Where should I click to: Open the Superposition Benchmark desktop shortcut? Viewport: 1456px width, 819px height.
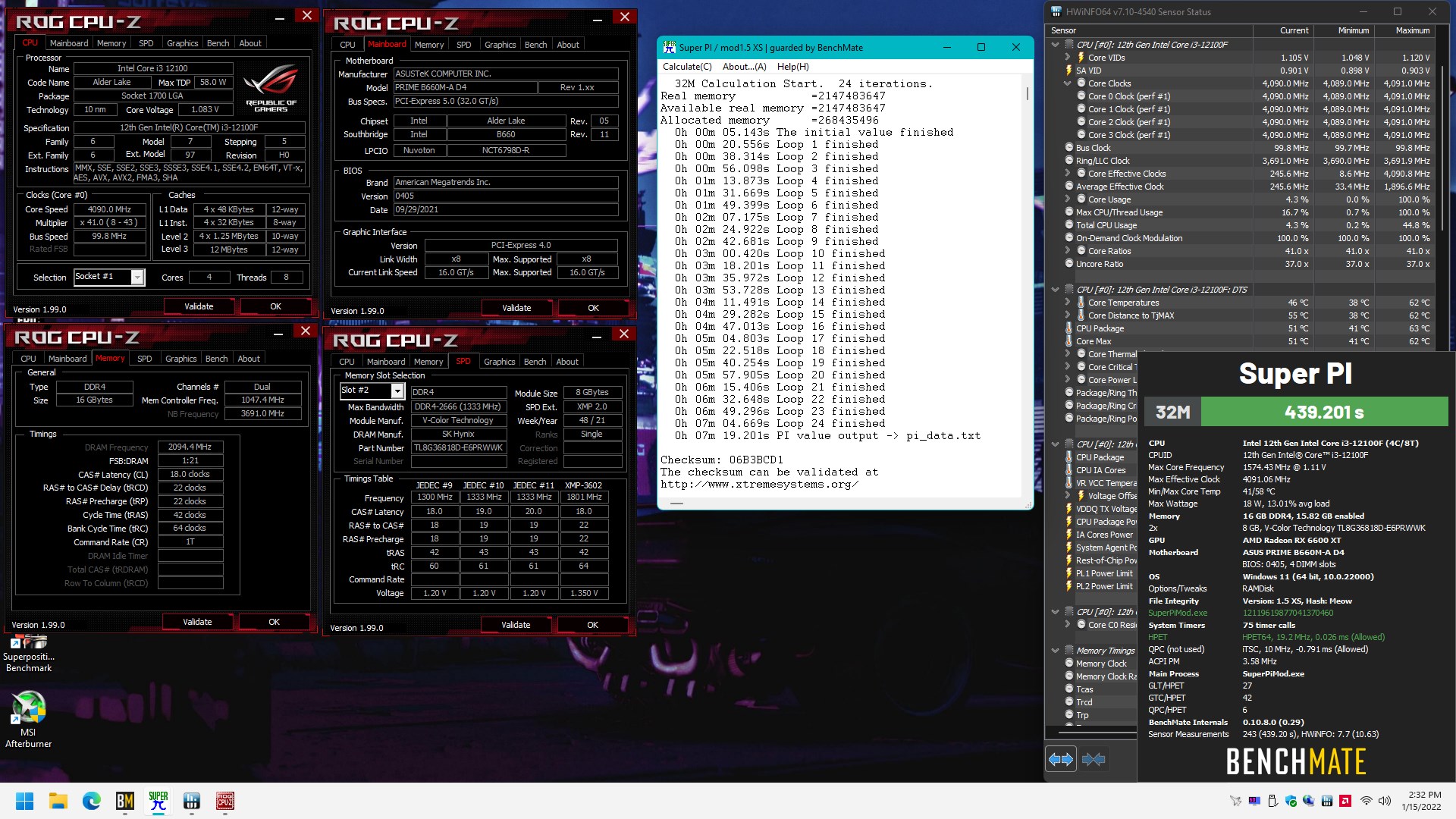pos(29,654)
